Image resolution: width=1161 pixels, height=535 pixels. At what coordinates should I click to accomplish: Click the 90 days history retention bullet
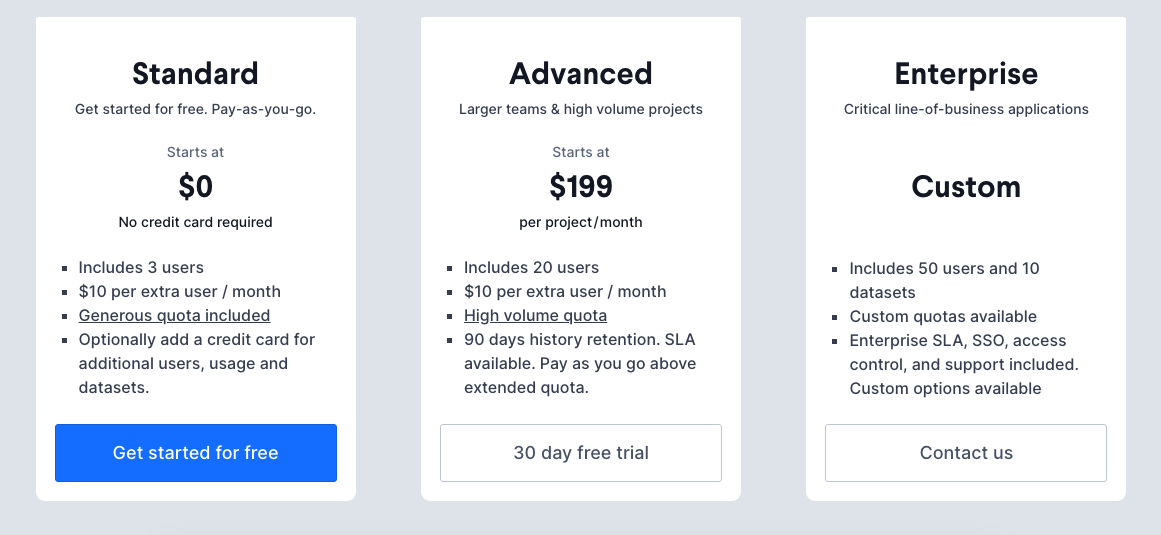pos(579,364)
